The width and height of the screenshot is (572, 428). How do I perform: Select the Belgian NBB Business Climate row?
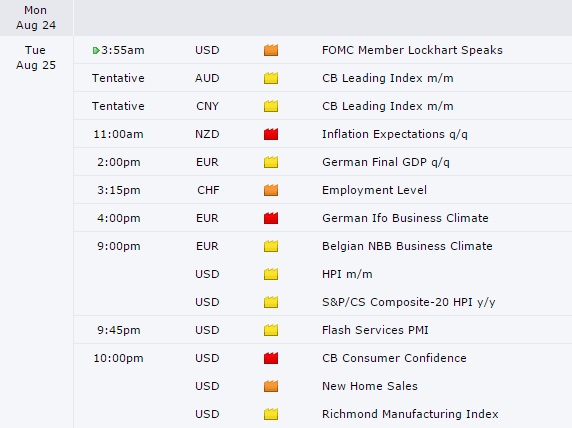pyautogui.click(x=322, y=246)
